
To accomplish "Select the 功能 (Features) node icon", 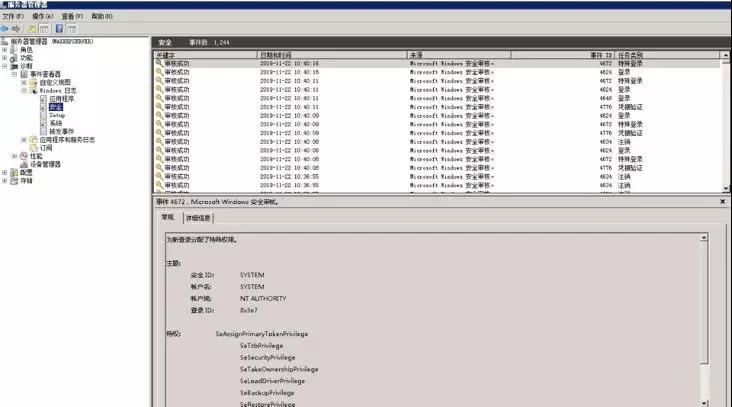I will coord(14,58).
